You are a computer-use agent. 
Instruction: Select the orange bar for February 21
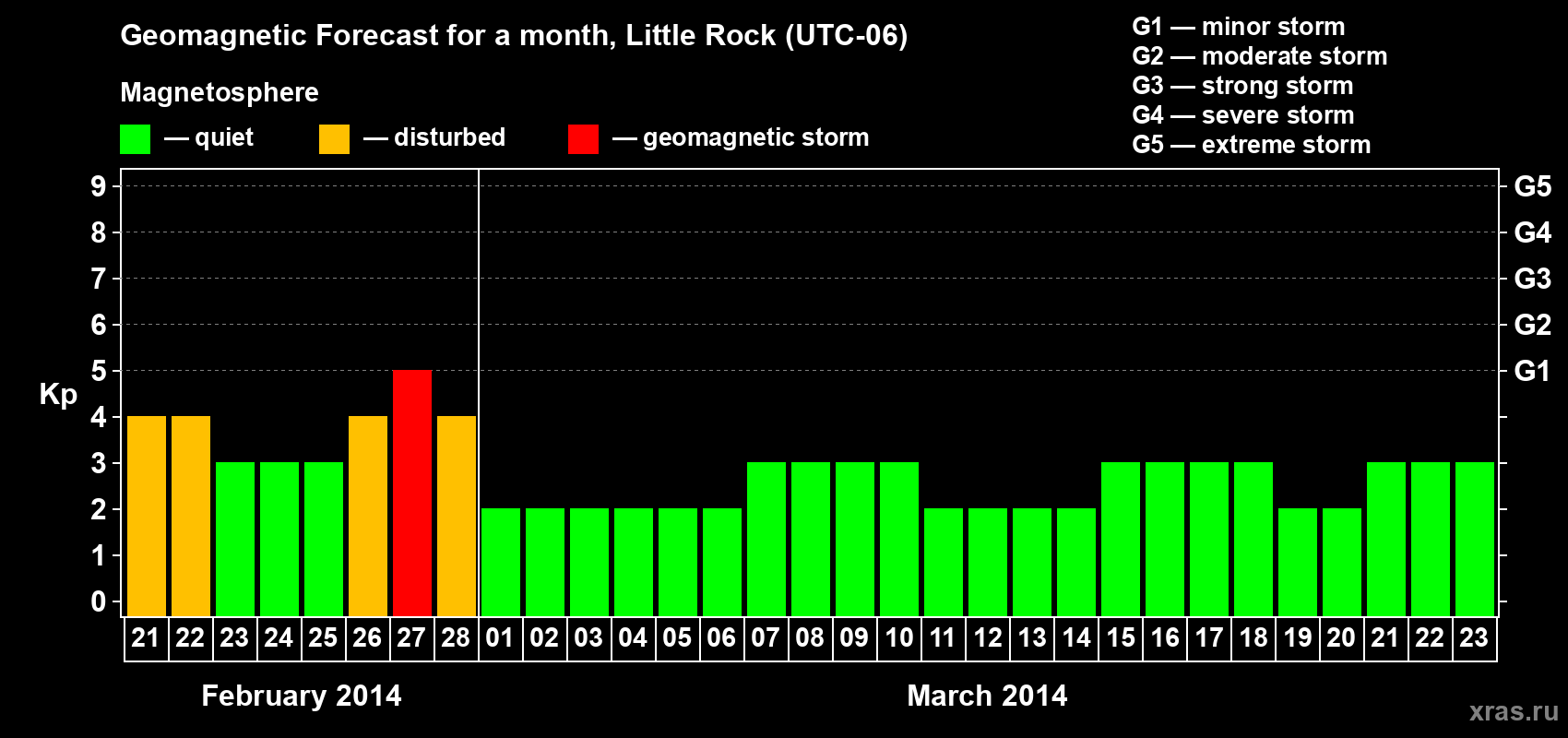[x=147, y=516]
